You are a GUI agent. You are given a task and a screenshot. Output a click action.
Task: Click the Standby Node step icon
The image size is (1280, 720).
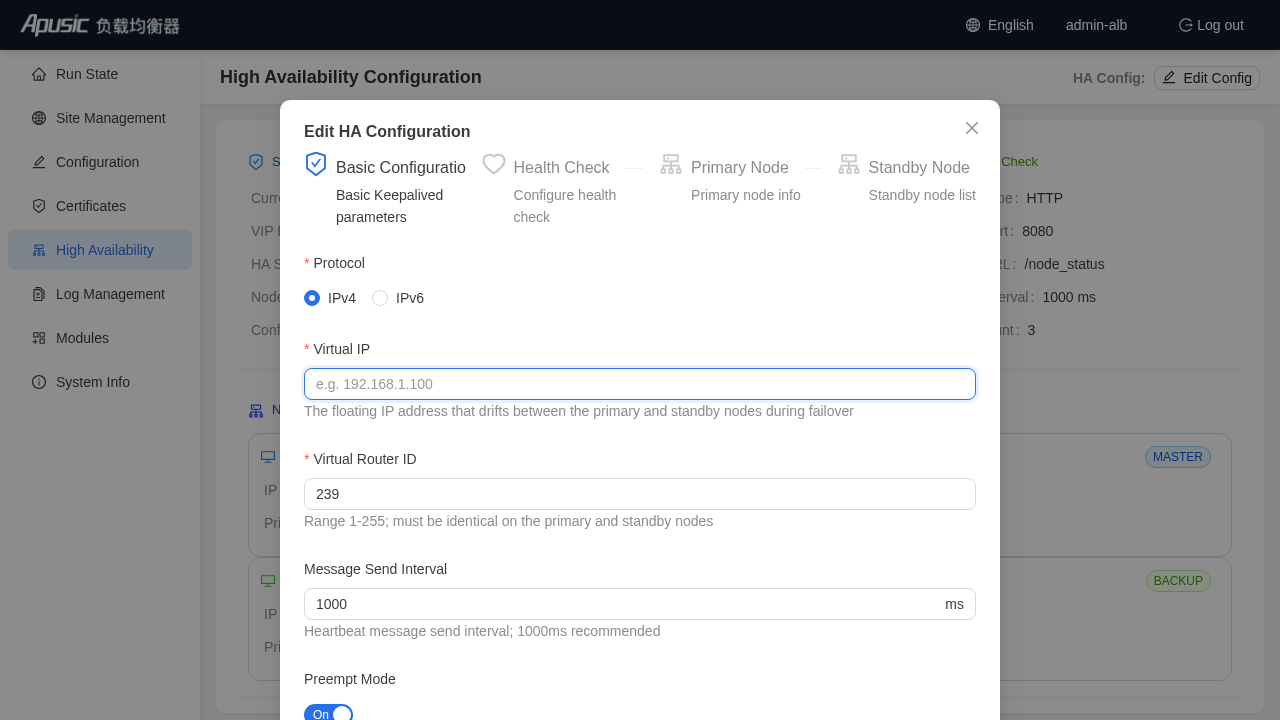849,164
